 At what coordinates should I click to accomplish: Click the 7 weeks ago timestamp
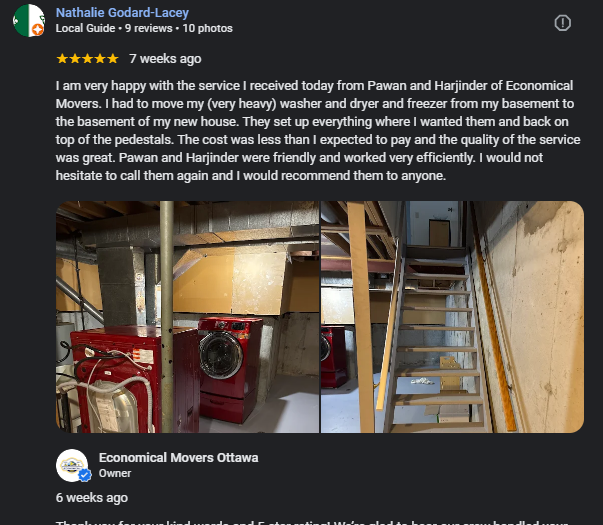165,59
